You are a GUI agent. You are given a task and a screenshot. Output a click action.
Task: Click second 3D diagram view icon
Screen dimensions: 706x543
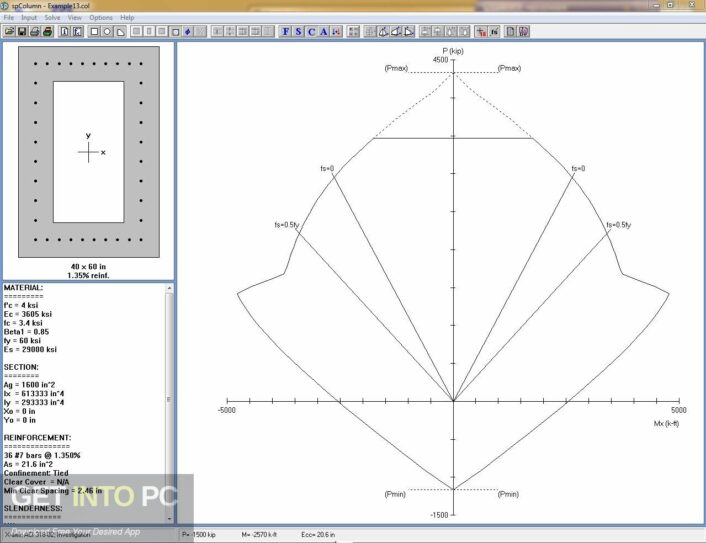[x=396, y=32]
